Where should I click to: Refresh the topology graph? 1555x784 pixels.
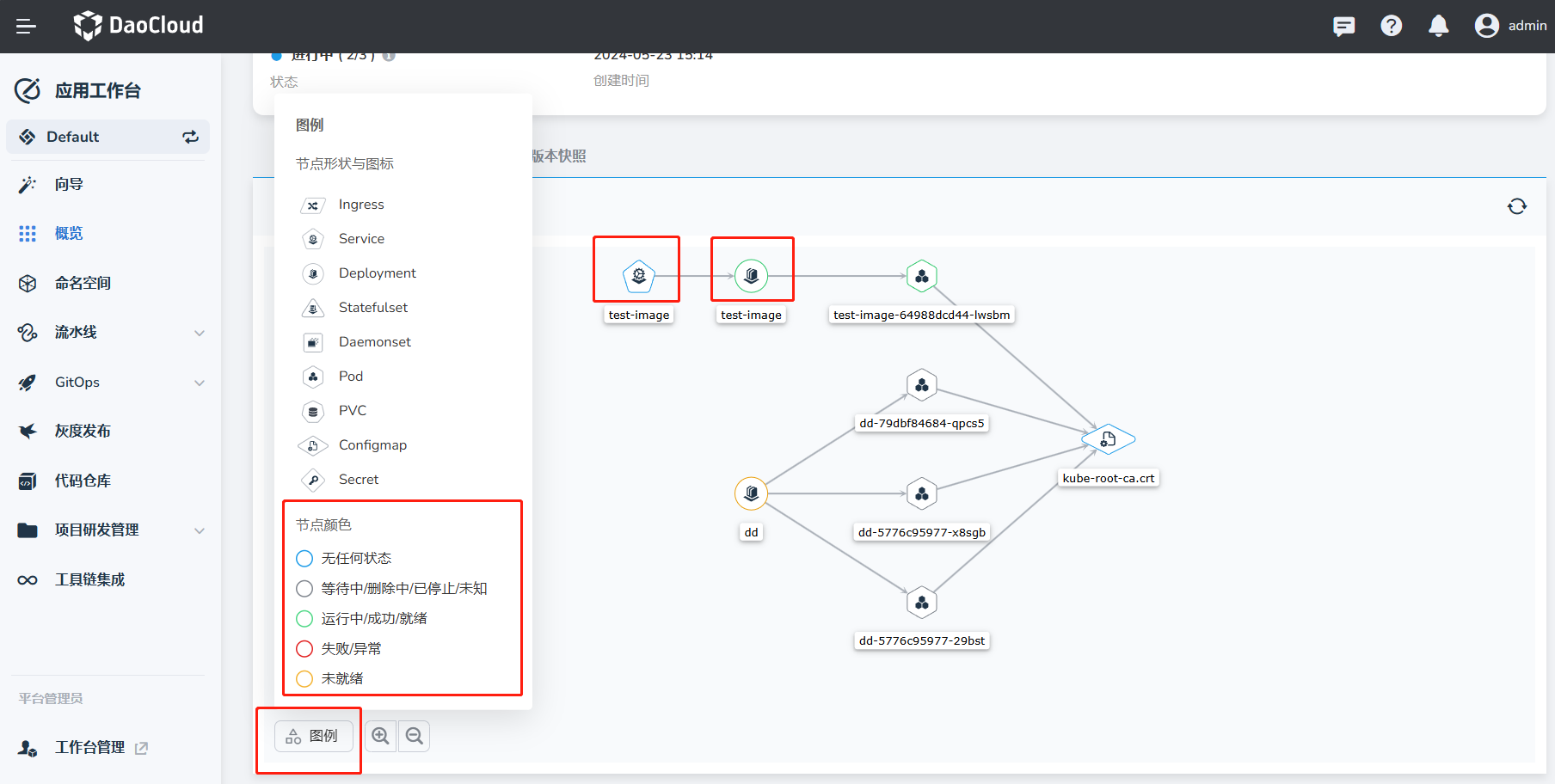[x=1516, y=206]
